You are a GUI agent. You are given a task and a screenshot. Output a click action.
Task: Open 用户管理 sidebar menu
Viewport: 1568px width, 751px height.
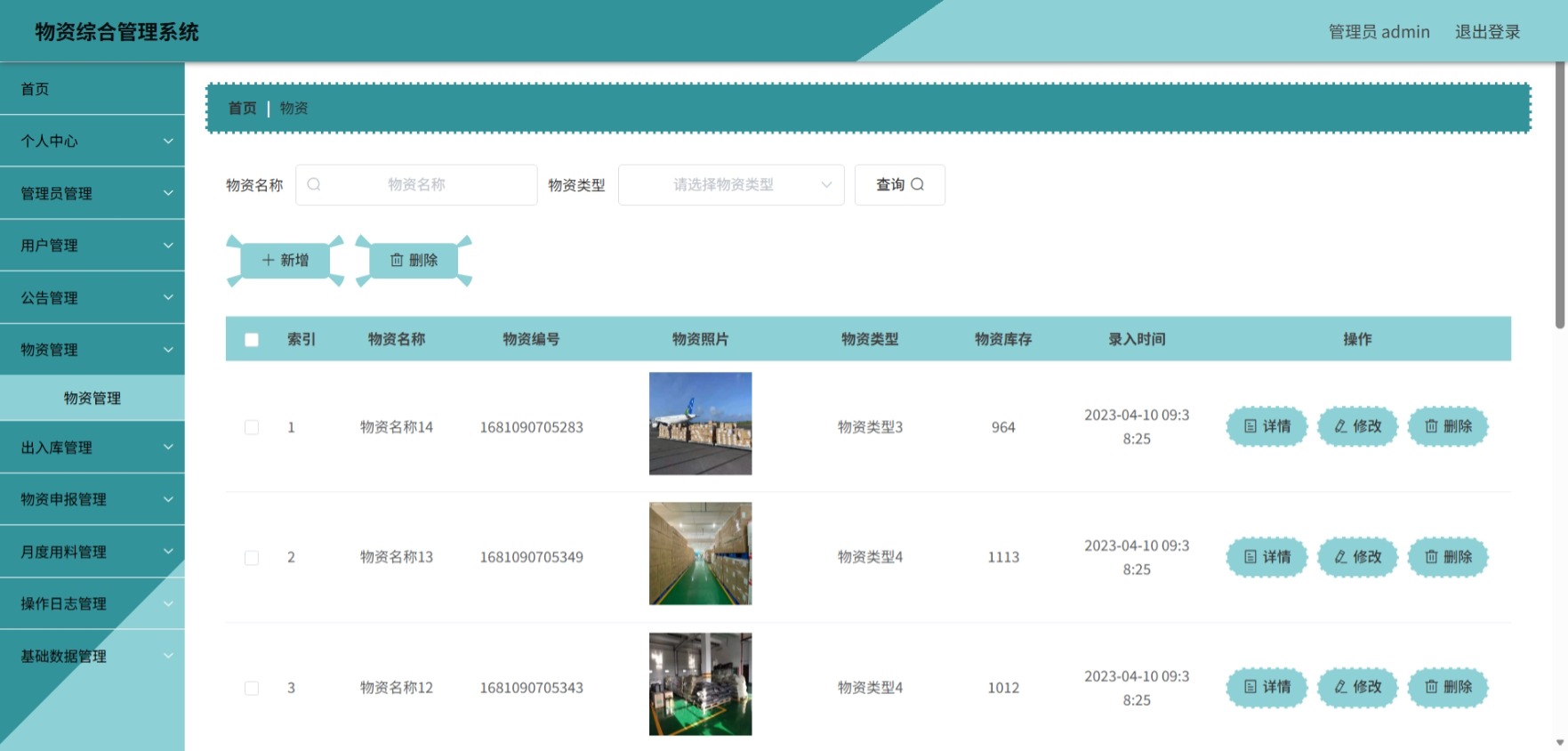92,245
